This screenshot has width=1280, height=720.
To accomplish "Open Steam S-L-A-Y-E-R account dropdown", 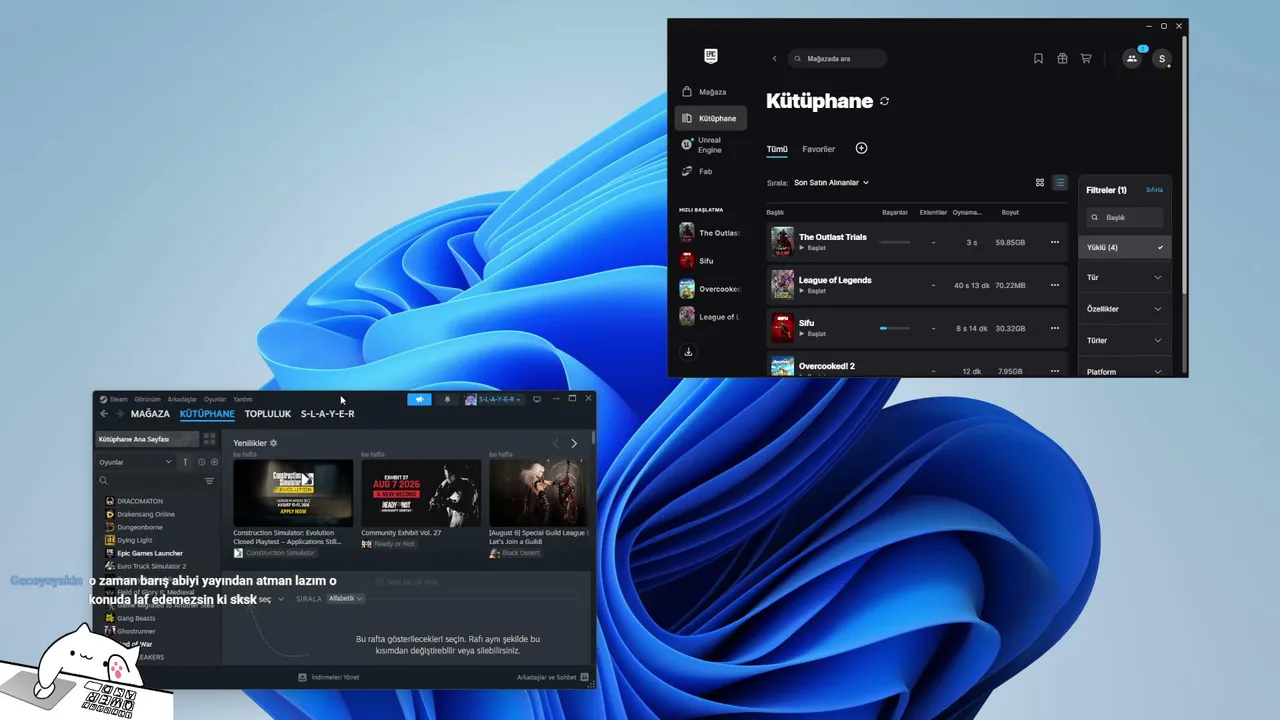I will [x=493, y=399].
